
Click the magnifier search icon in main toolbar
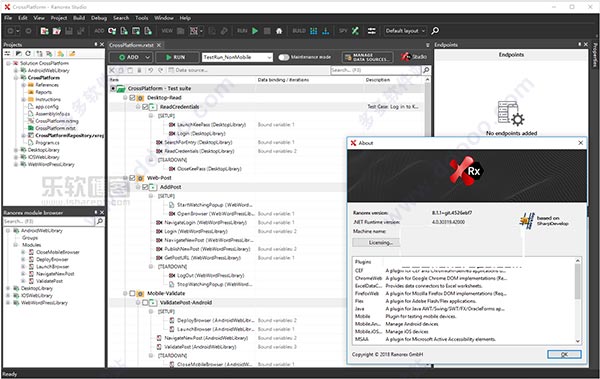[435, 31]
